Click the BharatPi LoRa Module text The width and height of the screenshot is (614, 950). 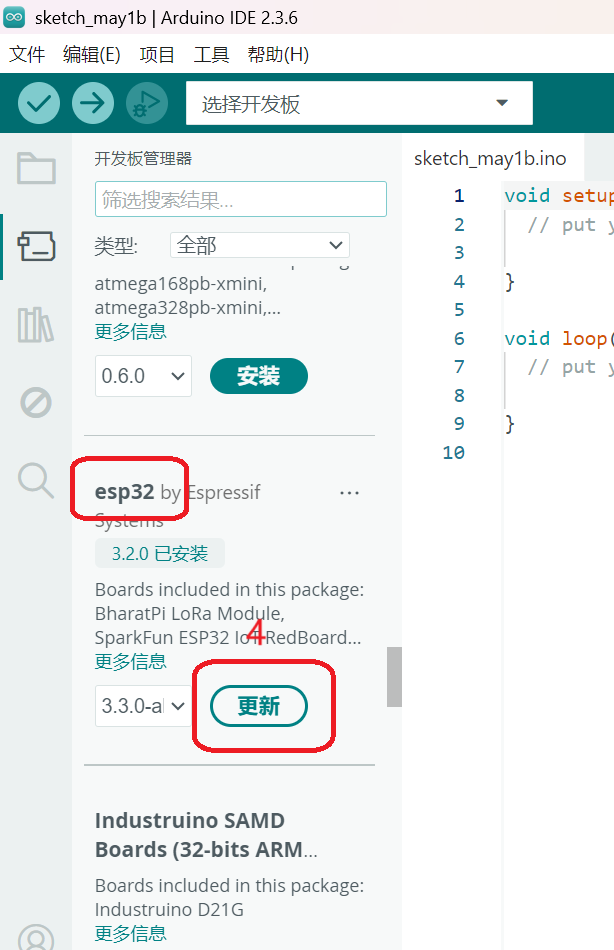pyautogui.click(x=190, y=613)
